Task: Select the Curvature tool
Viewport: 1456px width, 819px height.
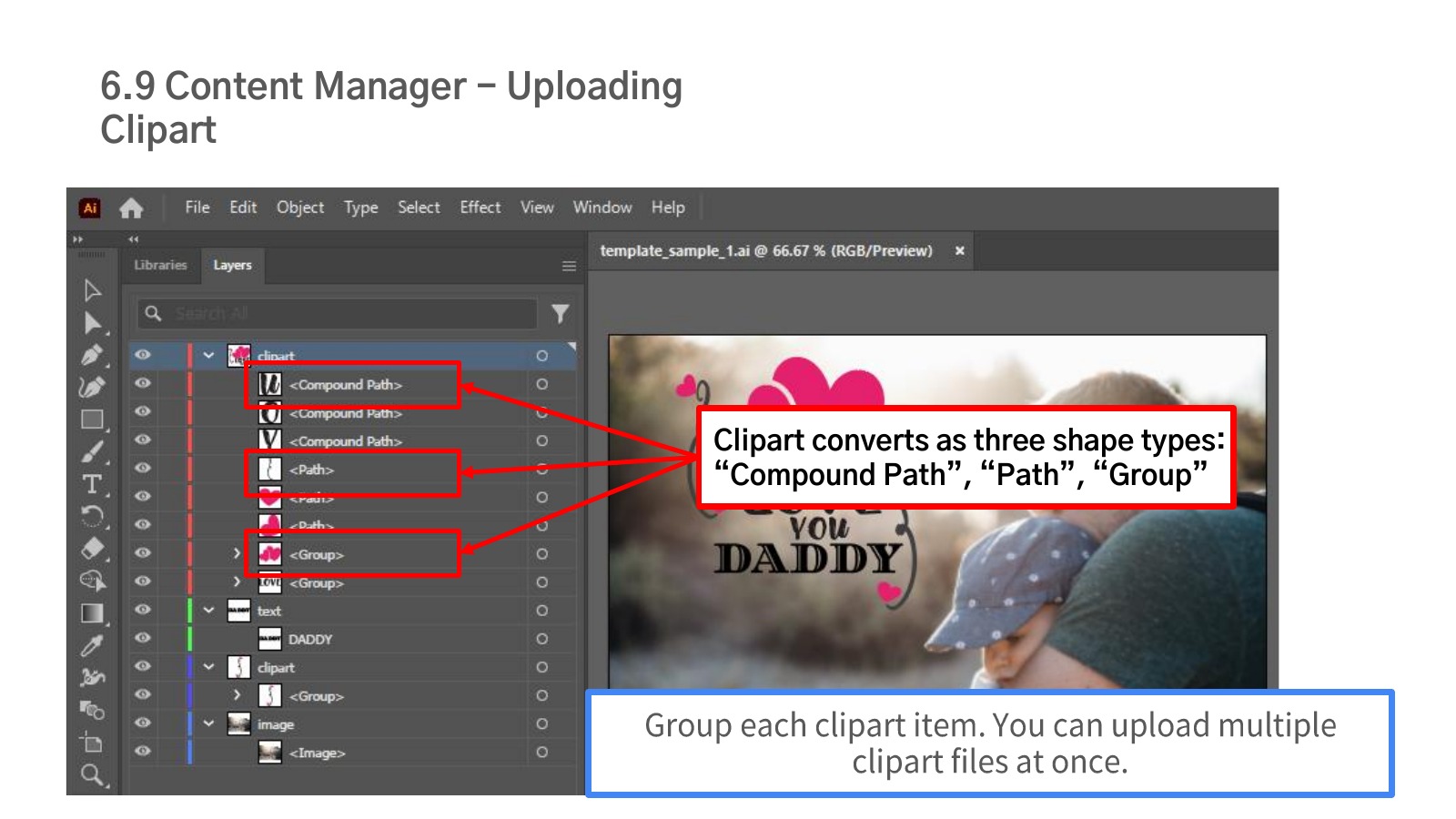Action: pyautogui.click(x=92, y=387)
